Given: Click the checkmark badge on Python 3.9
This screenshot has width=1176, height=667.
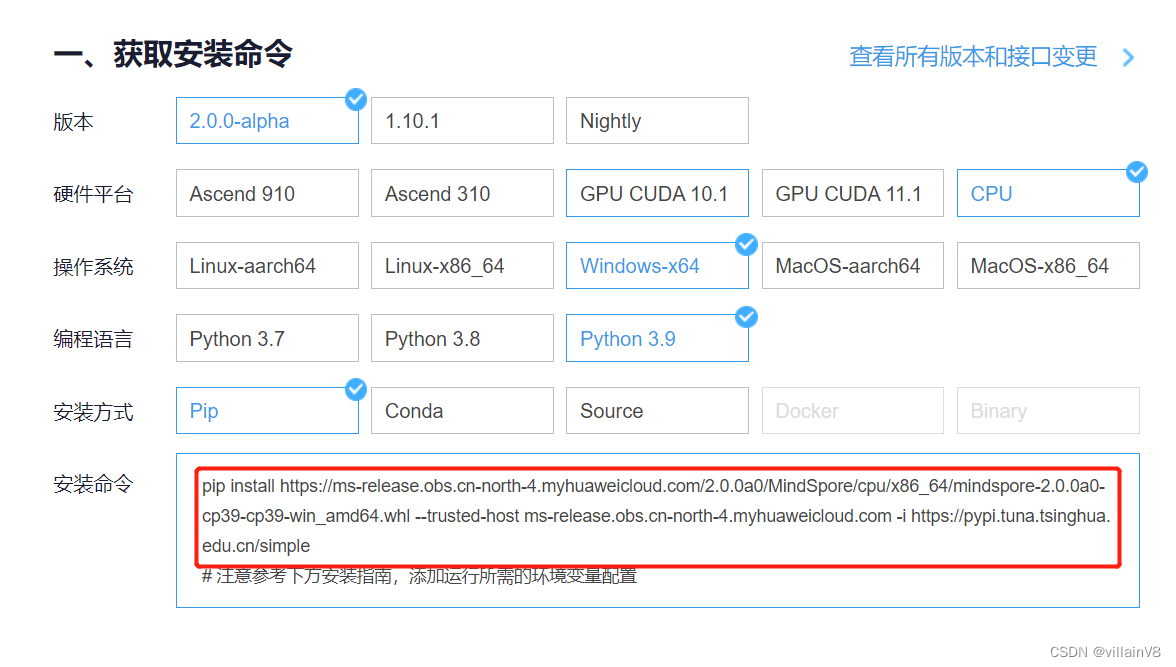Looking at the screenshot, I should tap(746, 316).
